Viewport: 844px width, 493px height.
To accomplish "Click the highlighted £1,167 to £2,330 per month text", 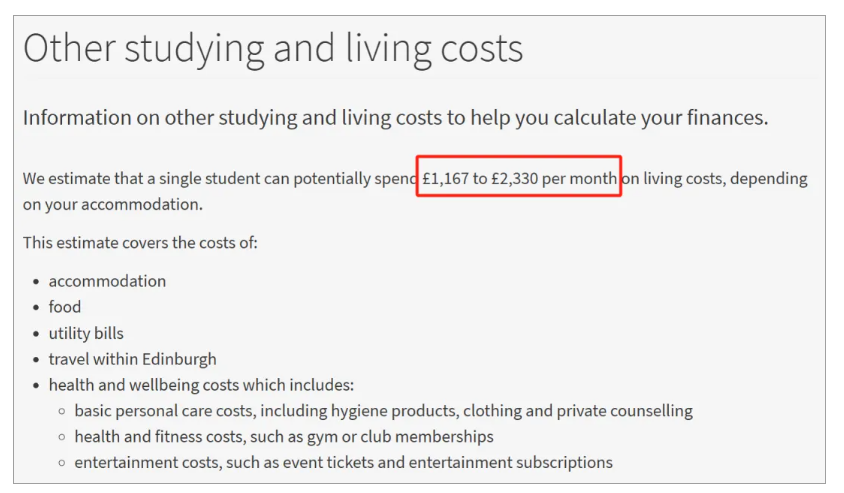I will pos(519,180).
